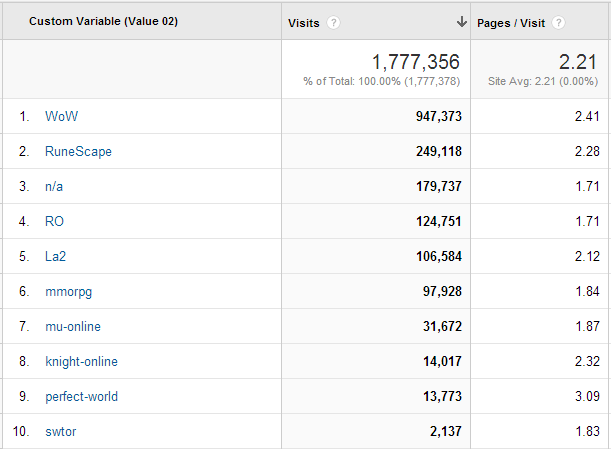Image resolution: width=611 pixels, height=451 pixels.
Task: Select RuneScape pages per visit 2.28
Action: 587,151
